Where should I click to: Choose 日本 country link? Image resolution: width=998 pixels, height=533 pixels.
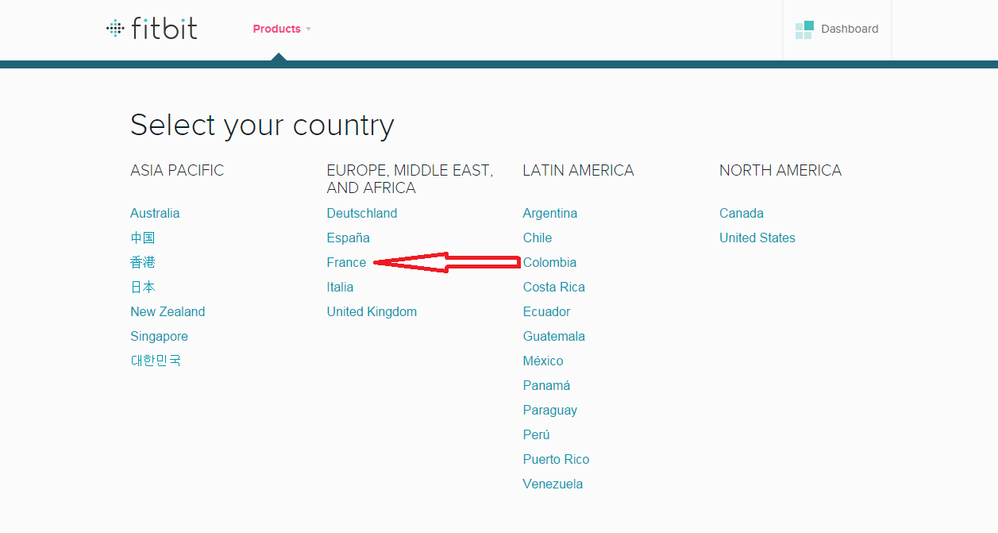click(143, 287)
